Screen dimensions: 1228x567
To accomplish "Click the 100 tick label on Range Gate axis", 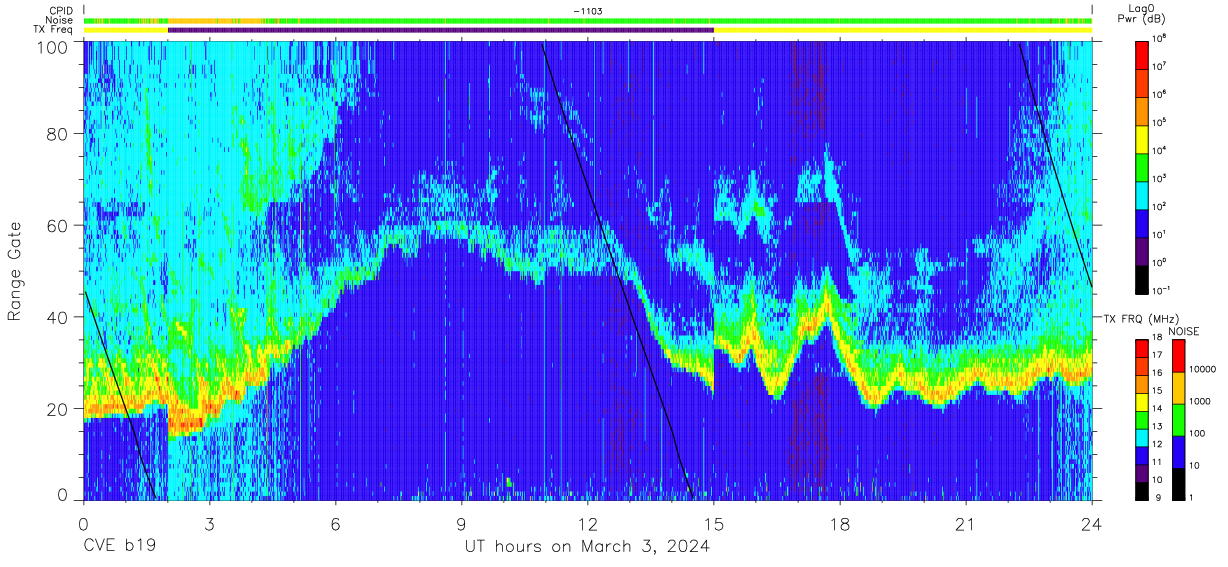I will point(52,46).
